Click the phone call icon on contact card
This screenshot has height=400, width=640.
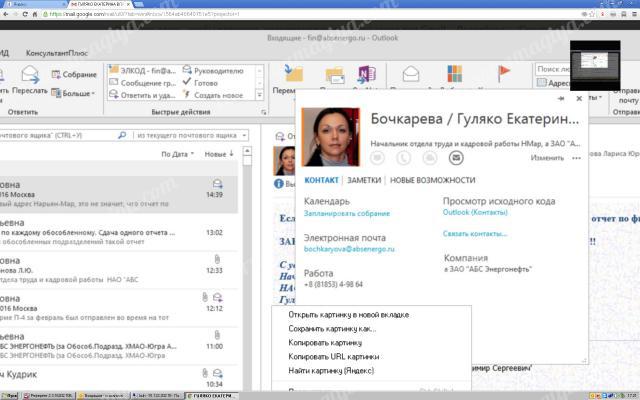(403, 158)
